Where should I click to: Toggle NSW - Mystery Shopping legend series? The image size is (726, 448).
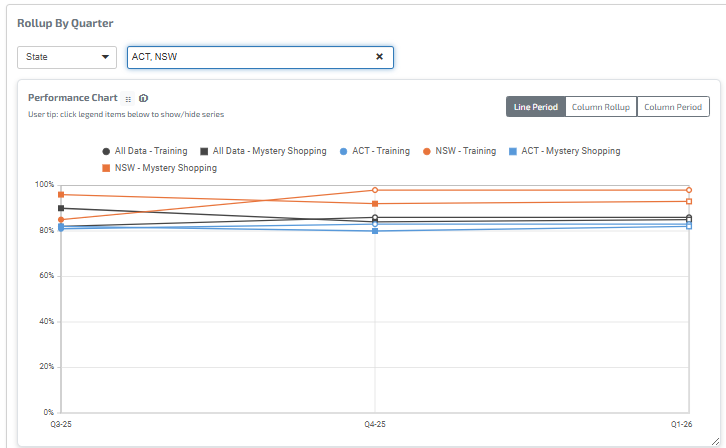(x=159, y=168)
